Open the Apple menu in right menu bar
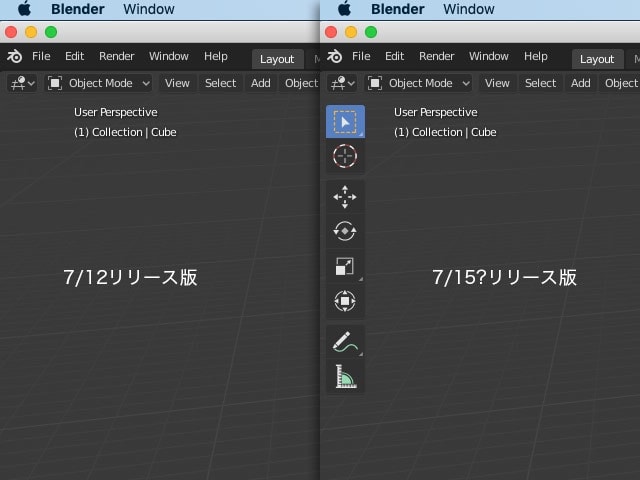This screenshot has height=480, width=640. coord(345,9)
